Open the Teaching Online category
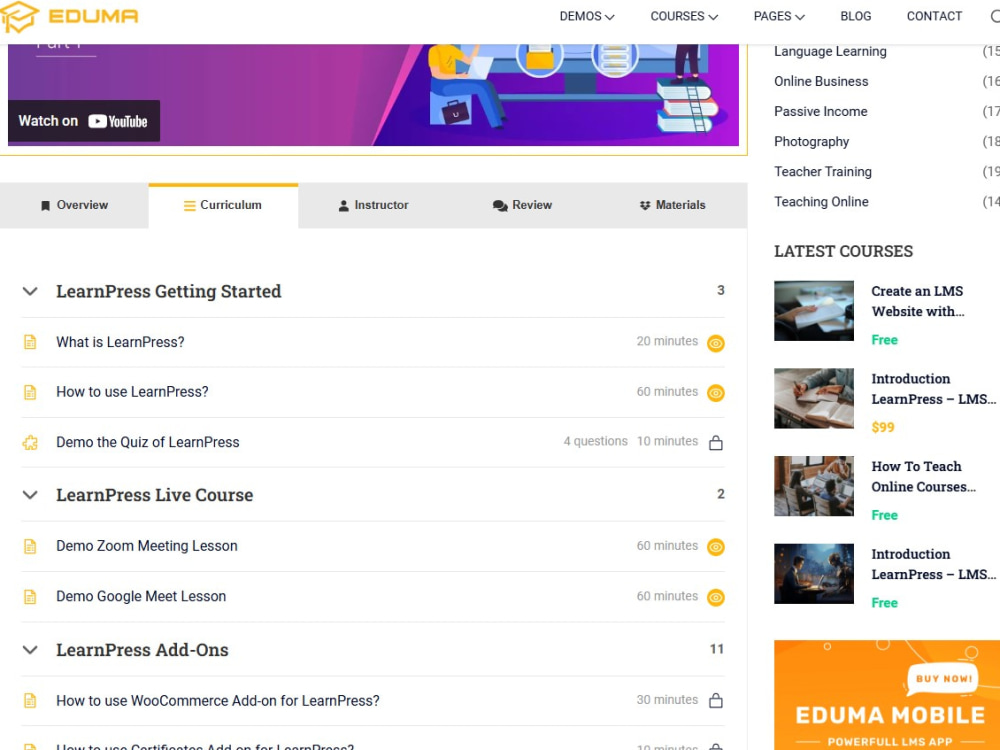1000x750 pixels. click(x=821, y=202)
